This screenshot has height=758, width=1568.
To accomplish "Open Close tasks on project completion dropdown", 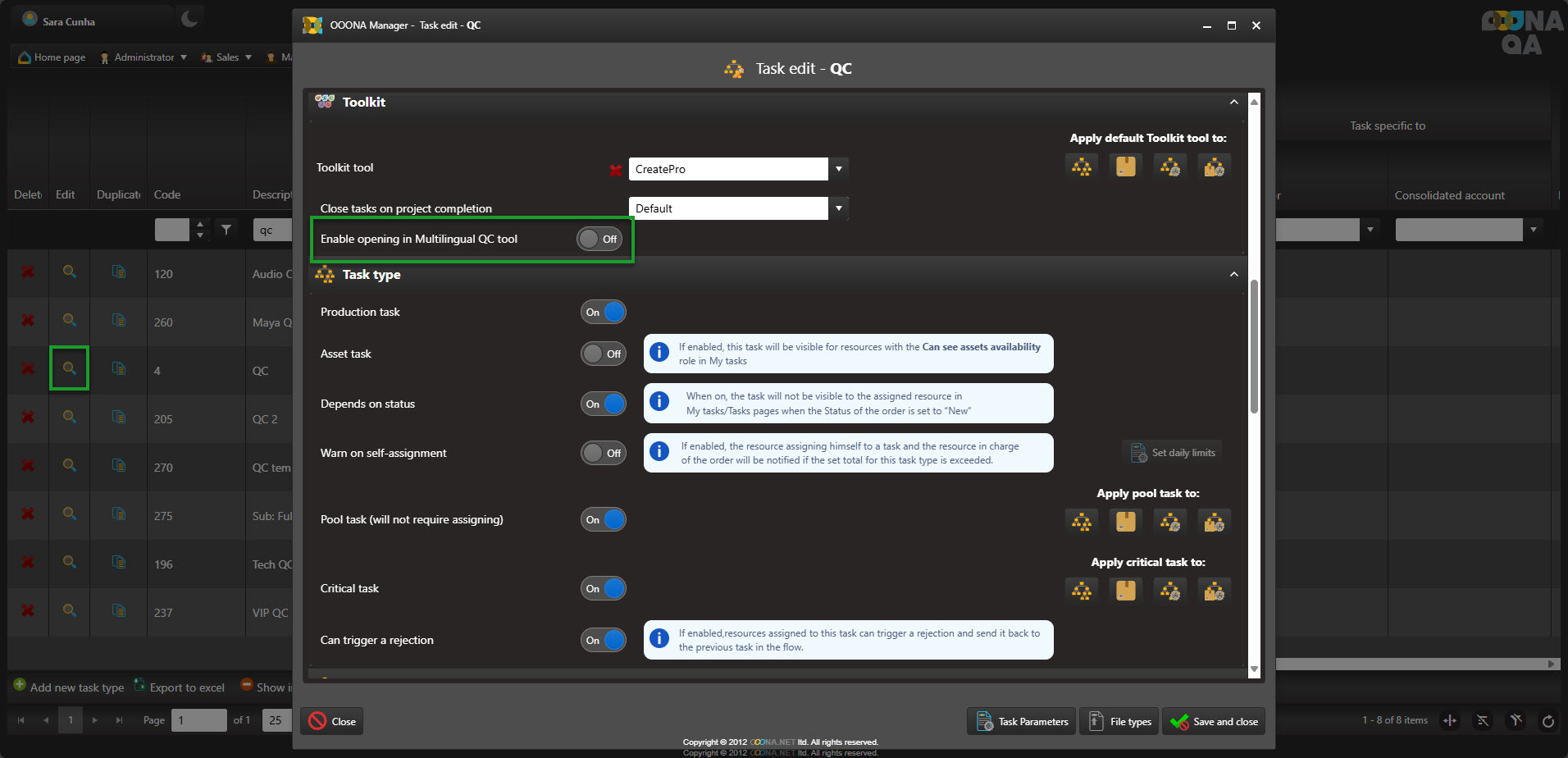I will point(838,208).
